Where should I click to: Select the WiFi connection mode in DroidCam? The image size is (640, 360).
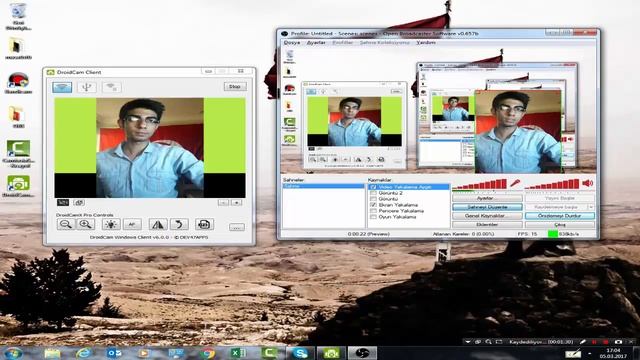point(62,87)
